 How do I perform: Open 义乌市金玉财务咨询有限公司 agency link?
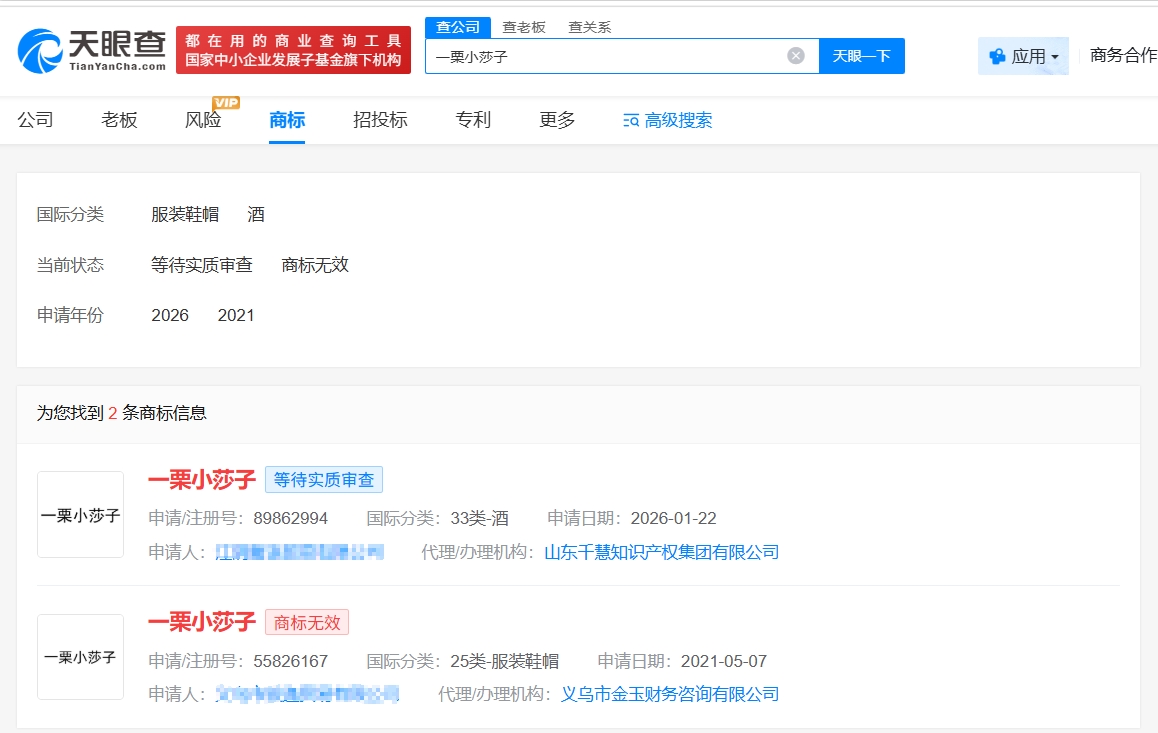coord(670,694)
